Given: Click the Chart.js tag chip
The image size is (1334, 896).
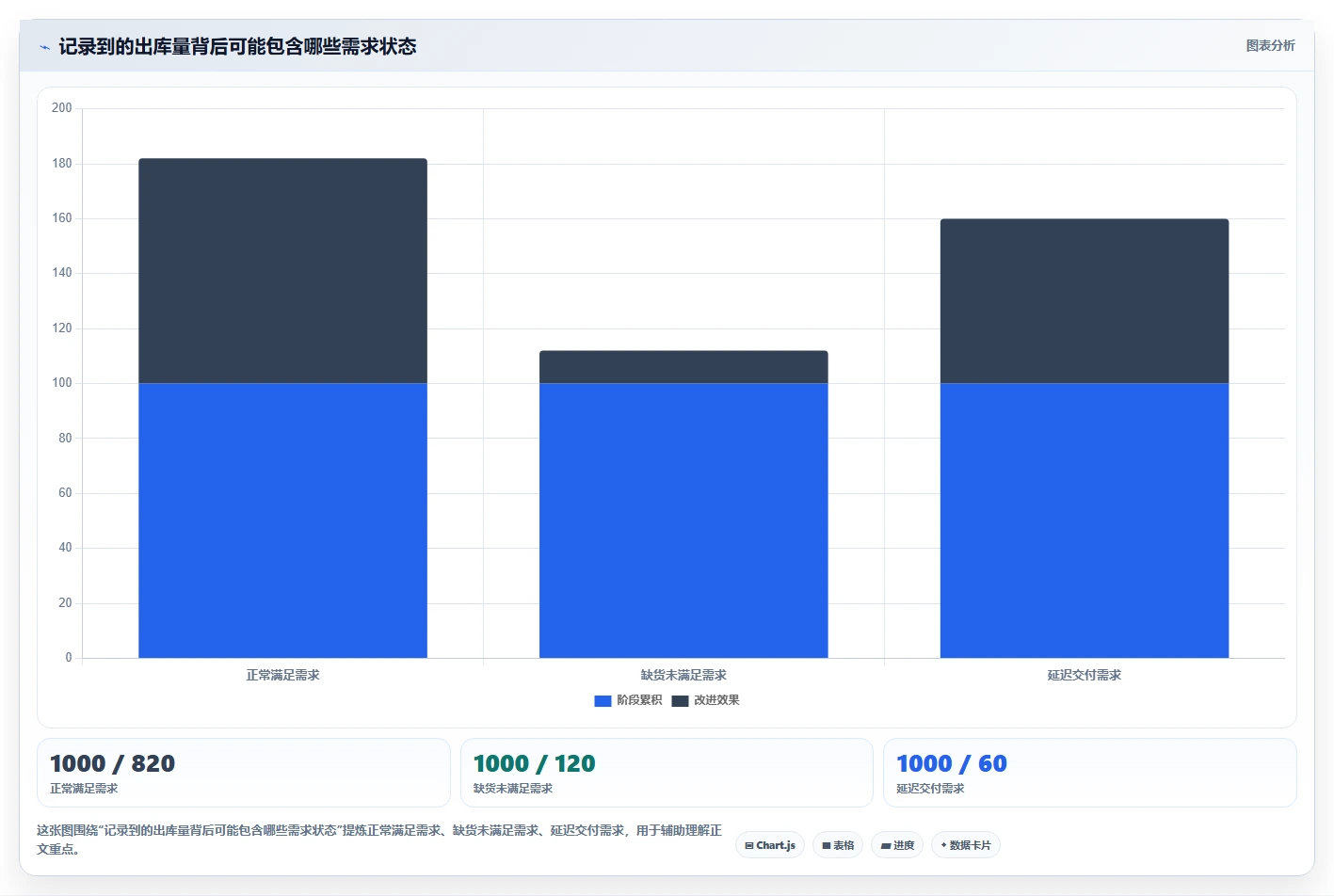Looking at the screenshot, I should click(770, 845).
